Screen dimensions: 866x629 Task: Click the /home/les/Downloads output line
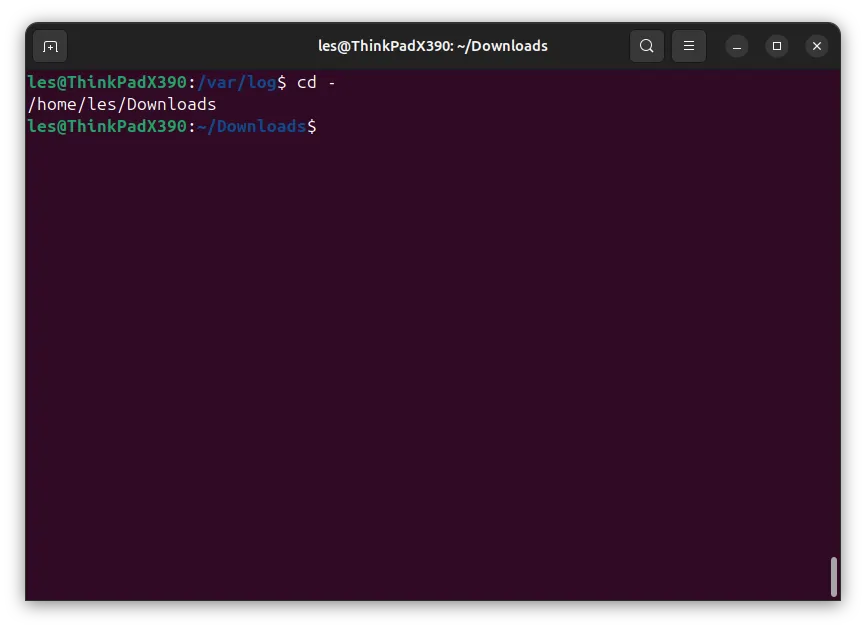(x=122, y=104)
